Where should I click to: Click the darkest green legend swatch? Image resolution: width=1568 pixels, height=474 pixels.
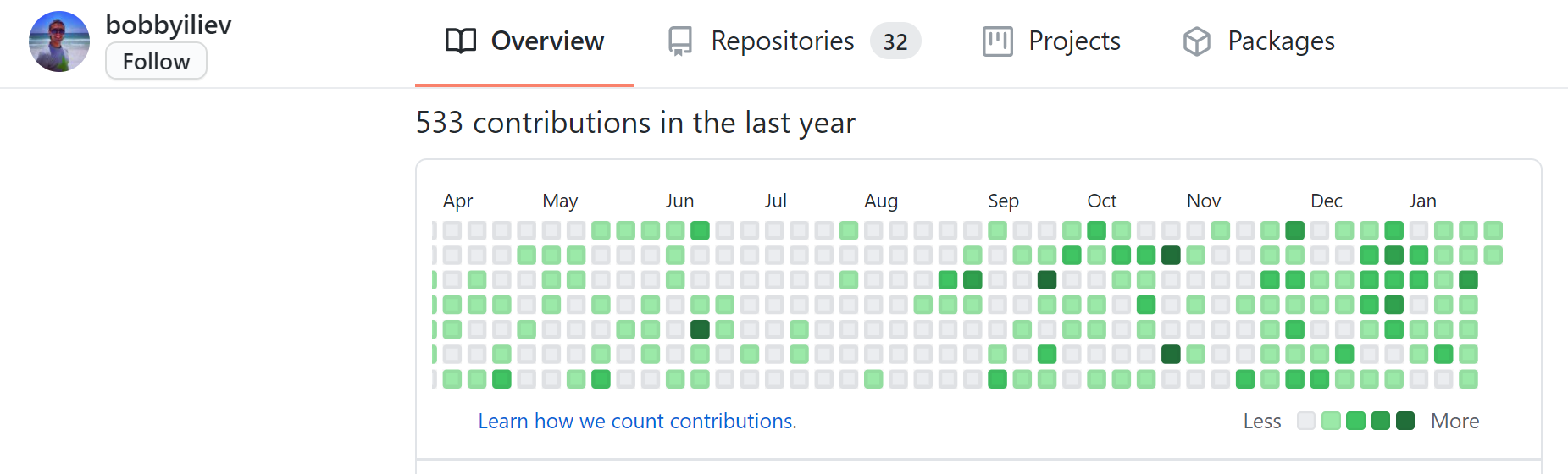pos(1405,421)
